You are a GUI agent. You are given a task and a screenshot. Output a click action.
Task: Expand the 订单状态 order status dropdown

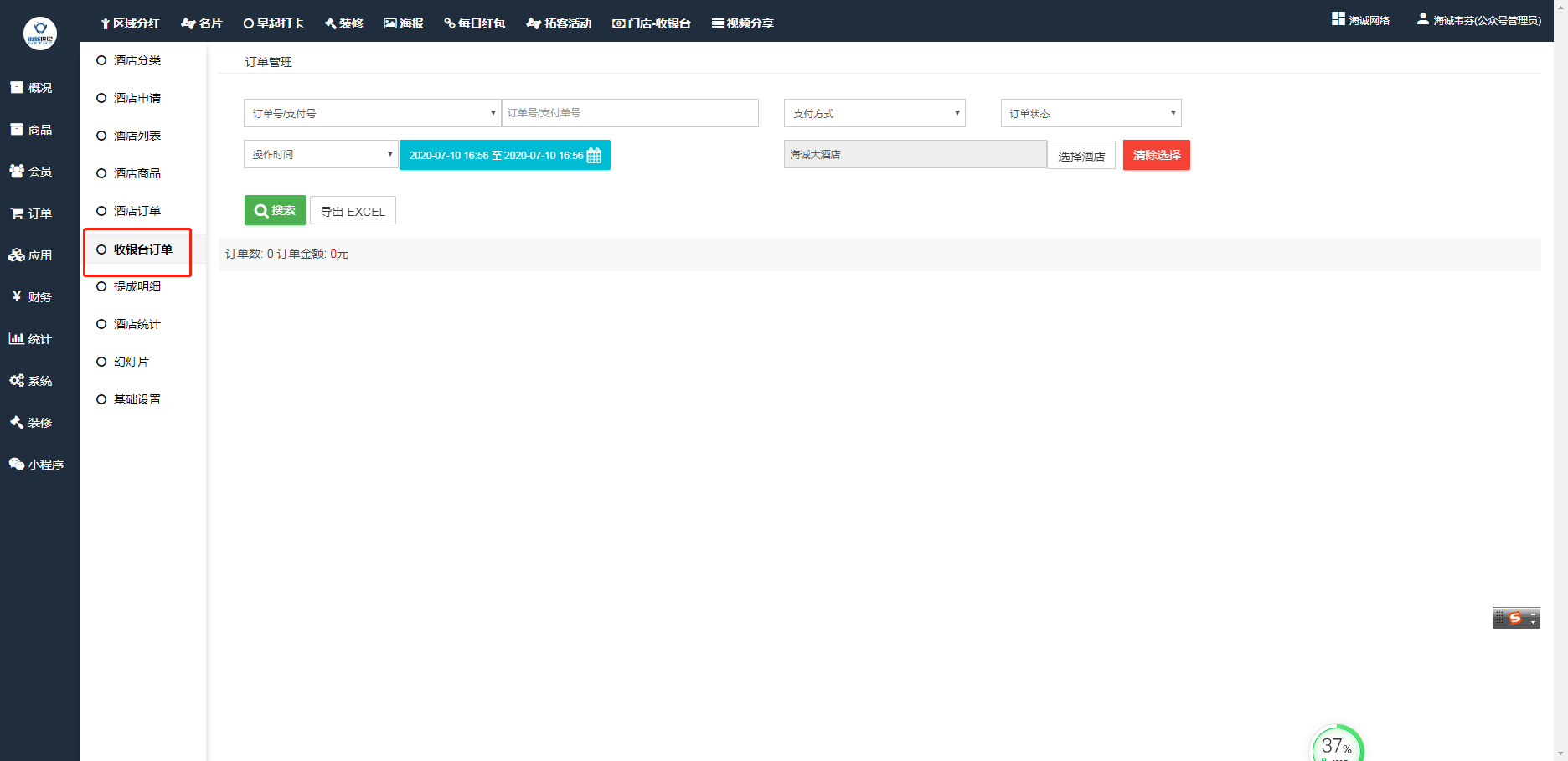coord(1091,113)
